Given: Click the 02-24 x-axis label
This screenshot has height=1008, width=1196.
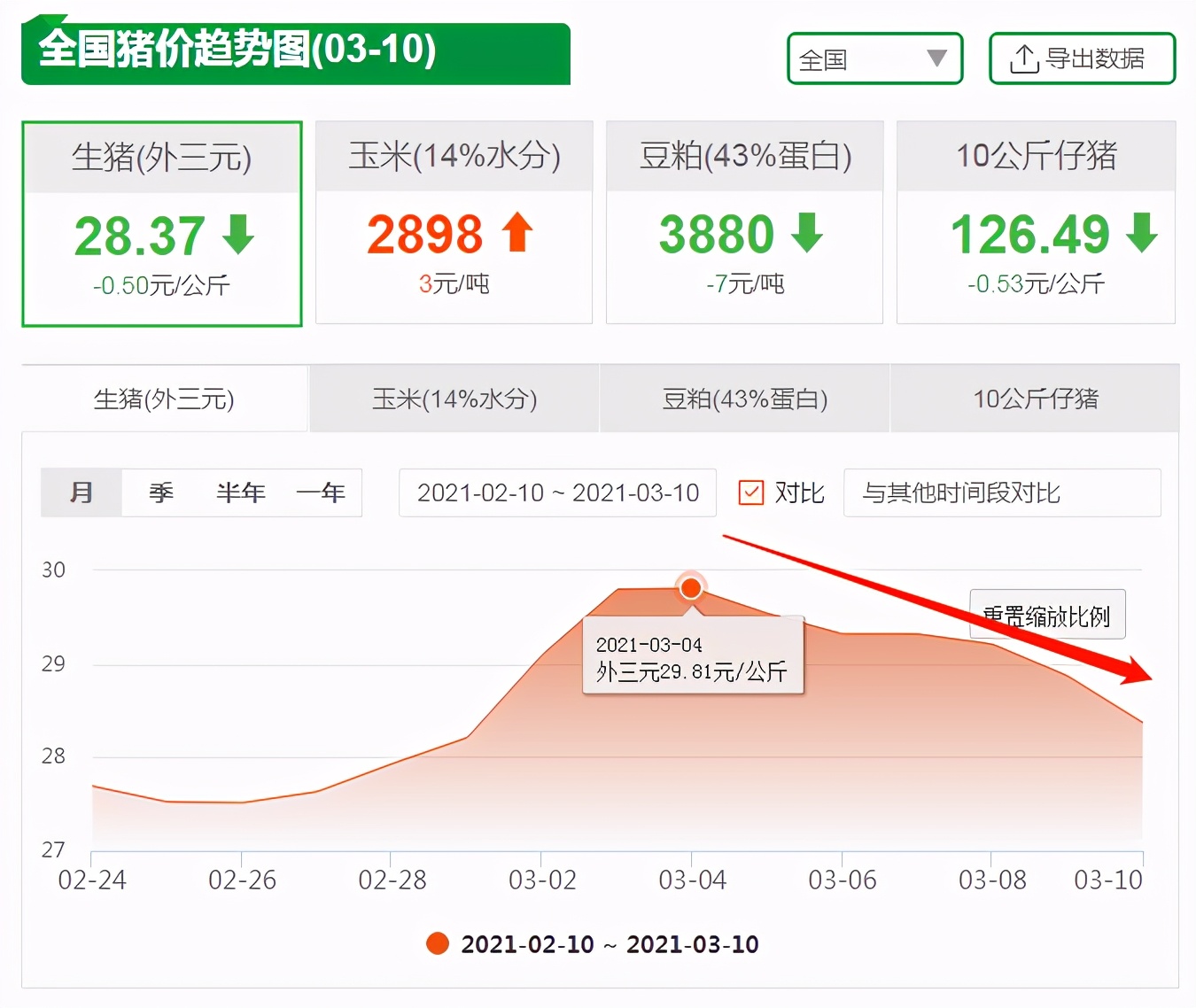Looking at the screenshot, I should pos(92,880).
